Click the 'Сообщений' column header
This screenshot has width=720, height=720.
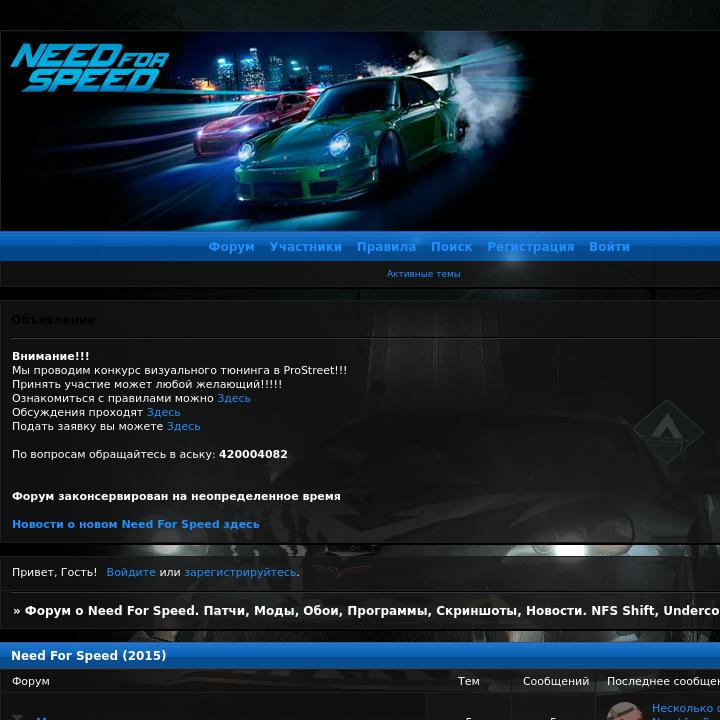point(556,681)
